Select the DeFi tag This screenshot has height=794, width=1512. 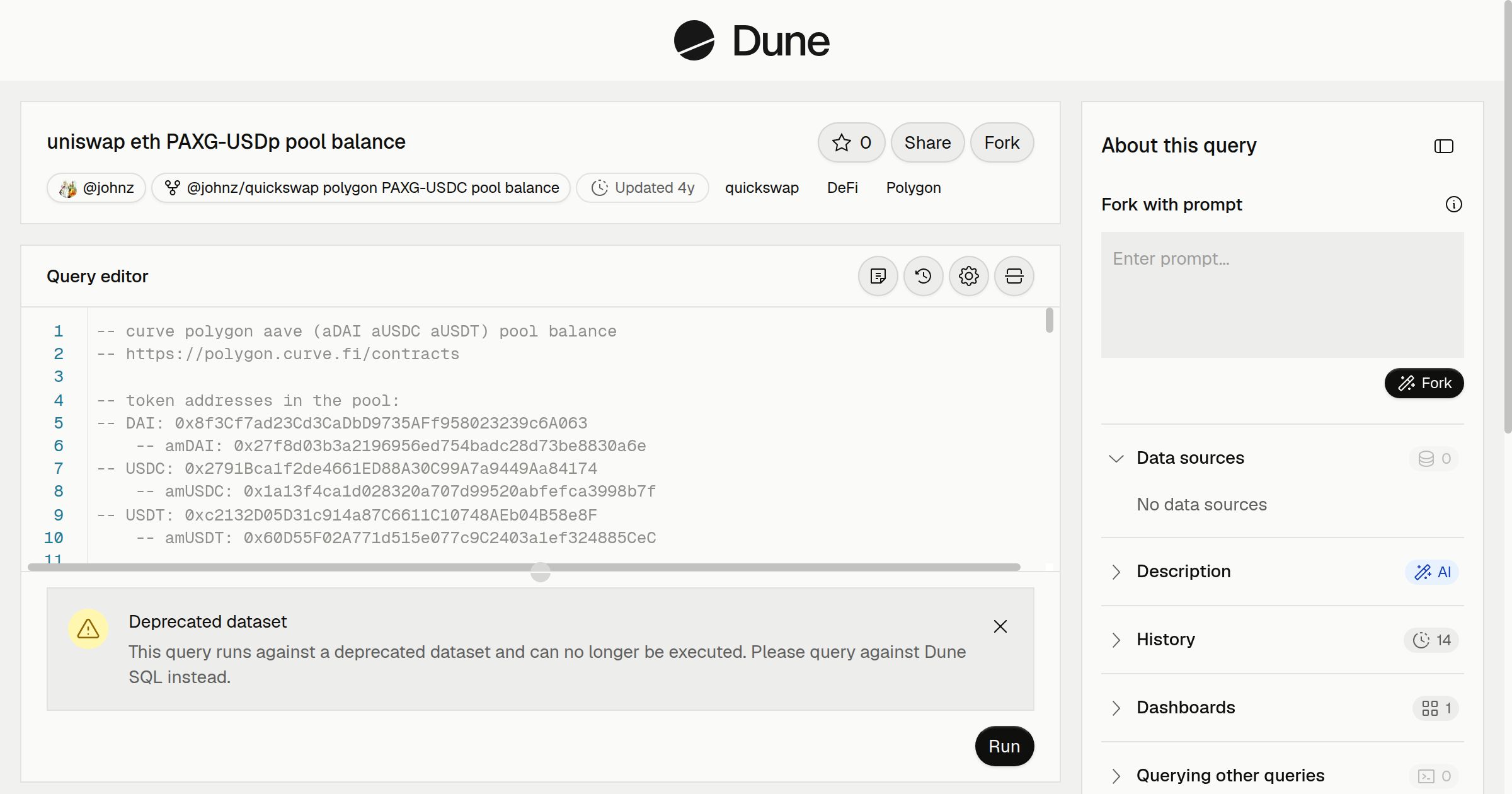[842, 188]
